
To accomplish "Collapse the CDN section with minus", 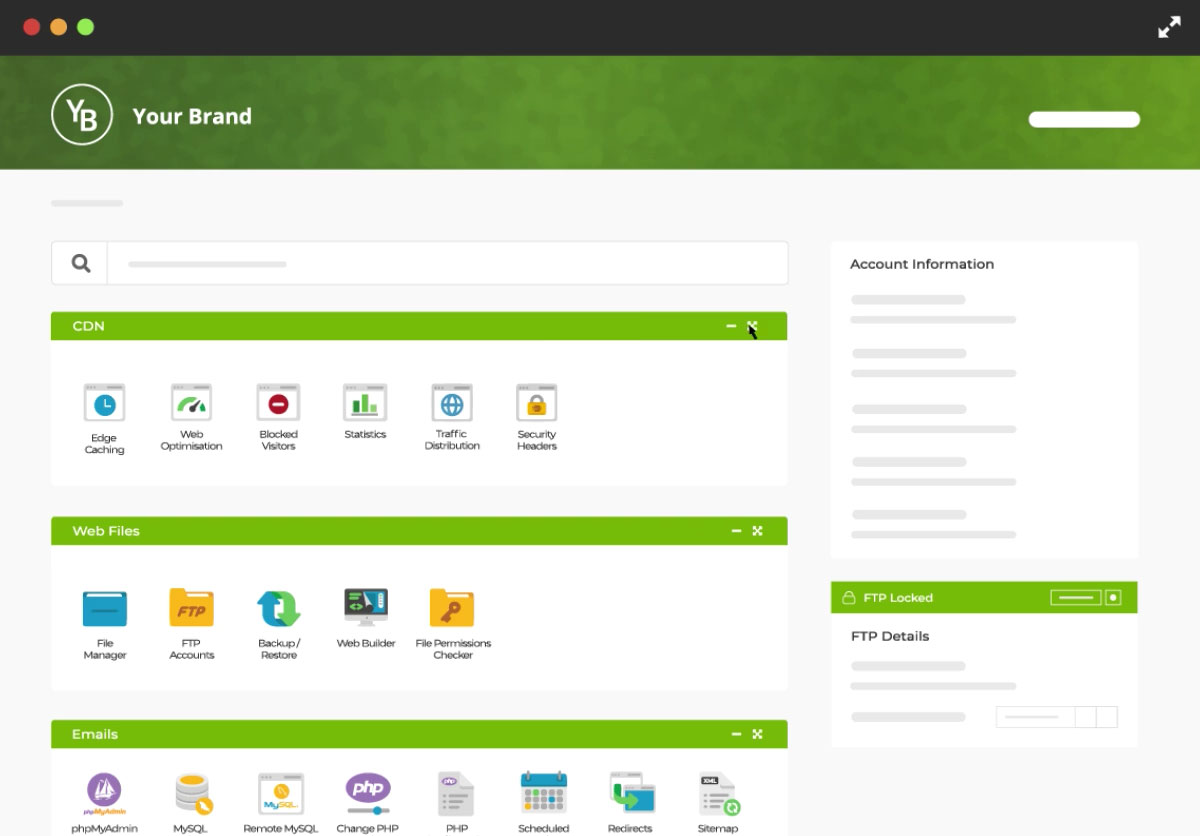I will pyautogui.click(x=731, y=326).
